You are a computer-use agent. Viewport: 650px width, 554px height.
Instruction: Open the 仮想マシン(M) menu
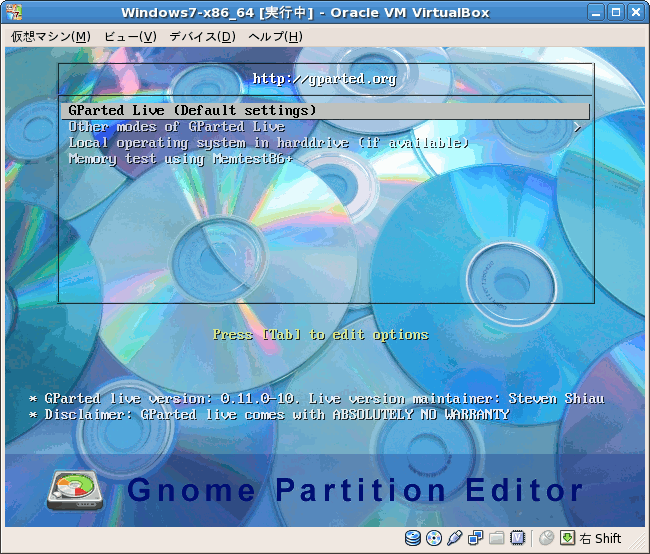coord(50,36)
